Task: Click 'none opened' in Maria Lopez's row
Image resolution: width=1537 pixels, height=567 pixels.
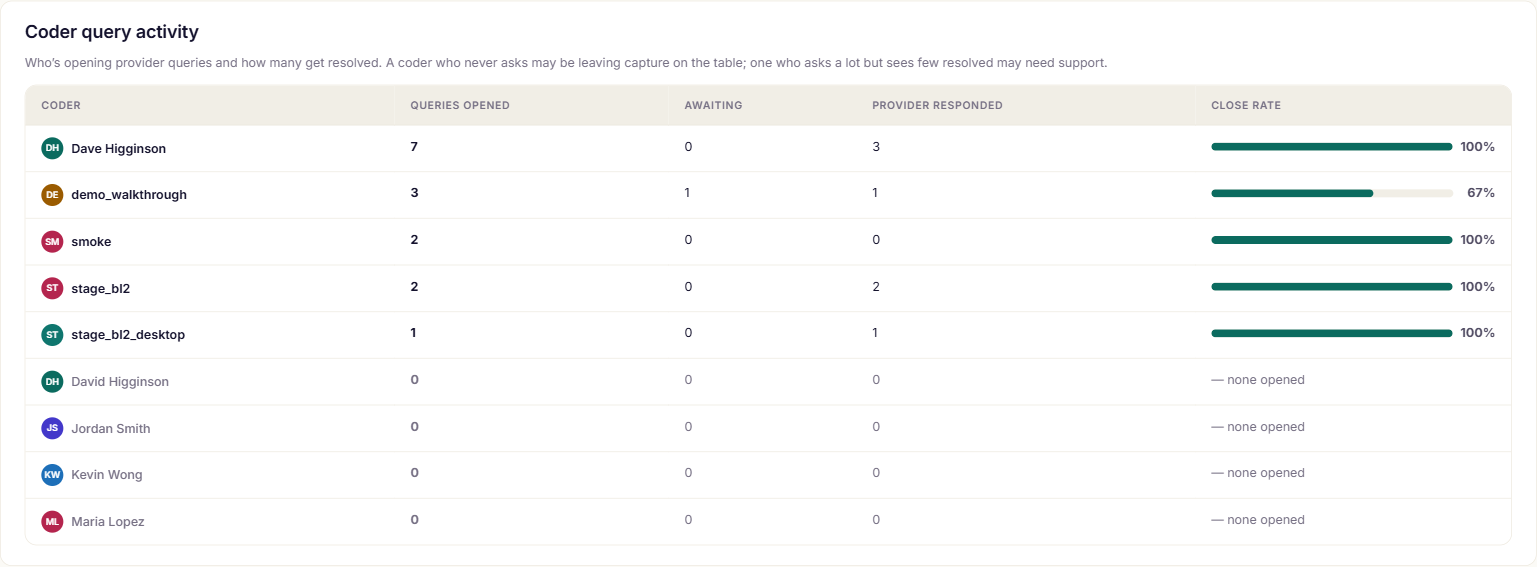Action: pyautogui.click(x=1258, y=520)
